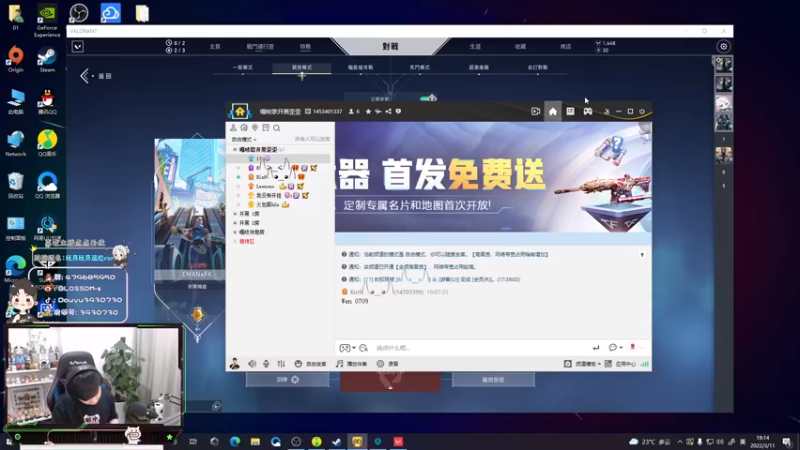The height and width of the screenshot is (450, 800).
Task: Mute the speaker in YY bottom bar
Action: click(x=252, y=364)
